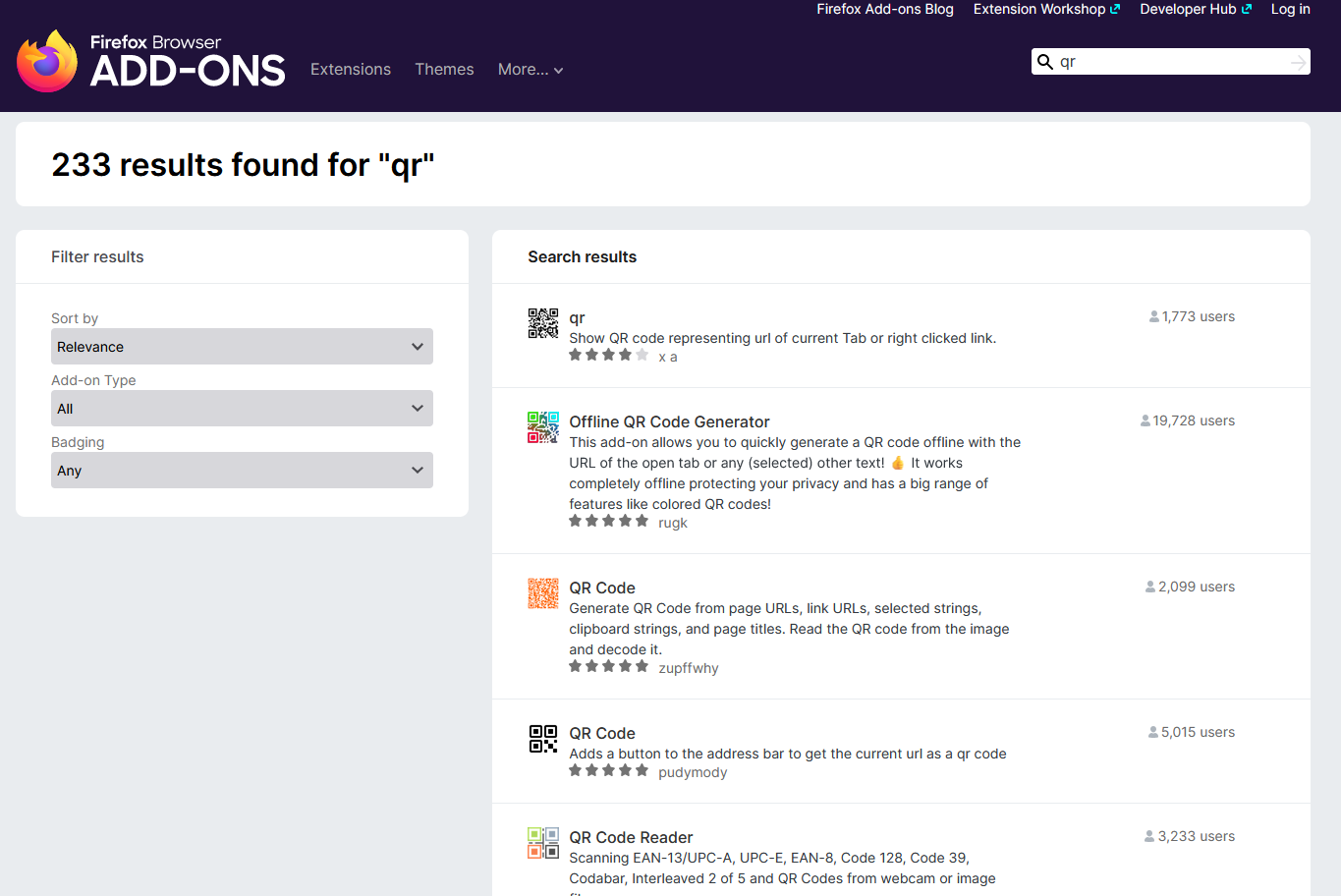The image size is (1341, 896).
Task: Click the external-link icon next to Developer Hub
Action: pos(1248,8)
